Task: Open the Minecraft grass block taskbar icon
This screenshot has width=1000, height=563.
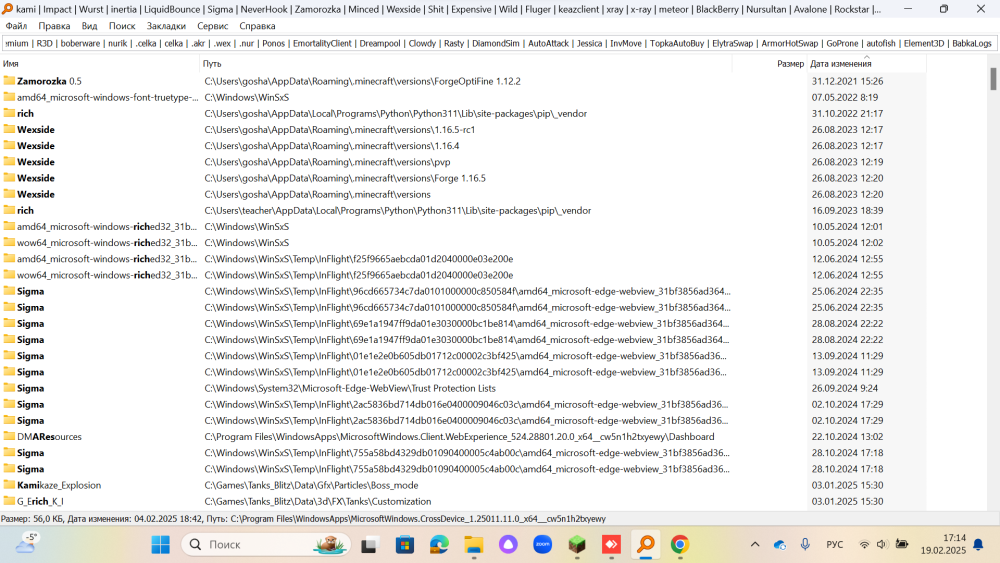Action: click(577, 545)
